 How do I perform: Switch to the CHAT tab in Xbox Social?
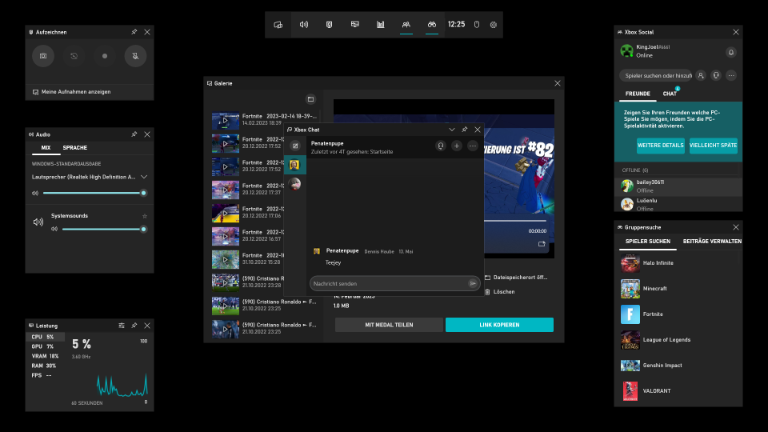[669, 93]
